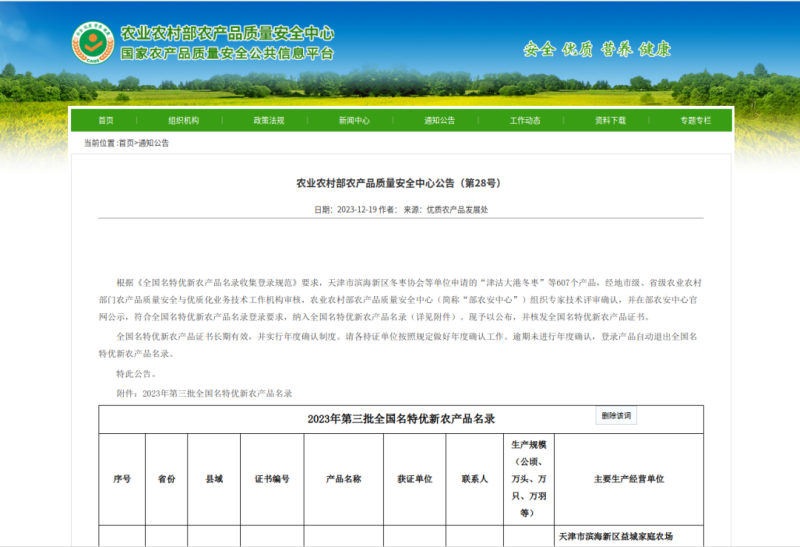Click the 主要生产经营单位 column header
The width and height of the screenshot is (800, 547).
(x=629, y=479)
